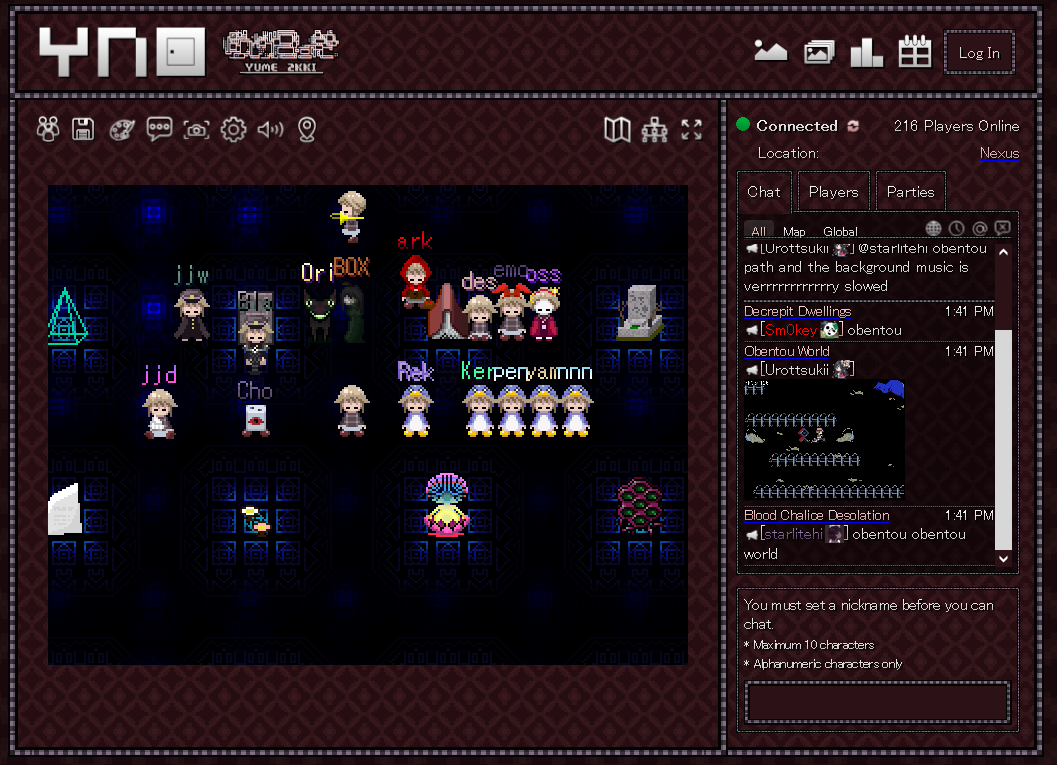This screenshot has height=765, width=1057.
Task: Click the save file floppy disk icon
Action: [83, 129]
